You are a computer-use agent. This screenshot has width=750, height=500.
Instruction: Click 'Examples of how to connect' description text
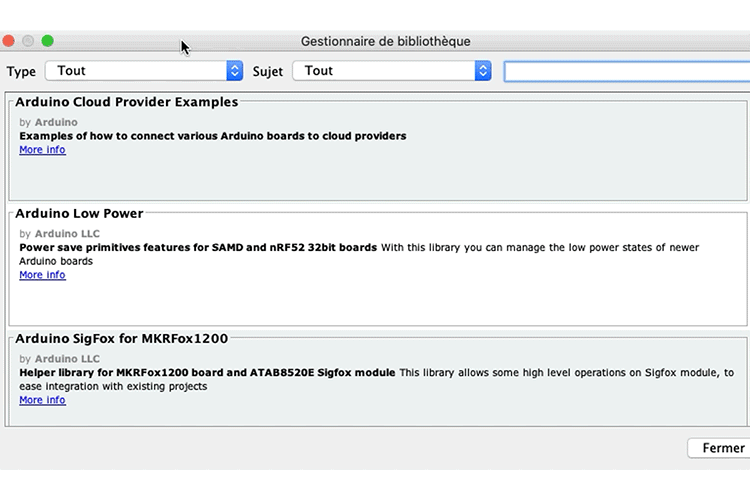pos(213,136)
